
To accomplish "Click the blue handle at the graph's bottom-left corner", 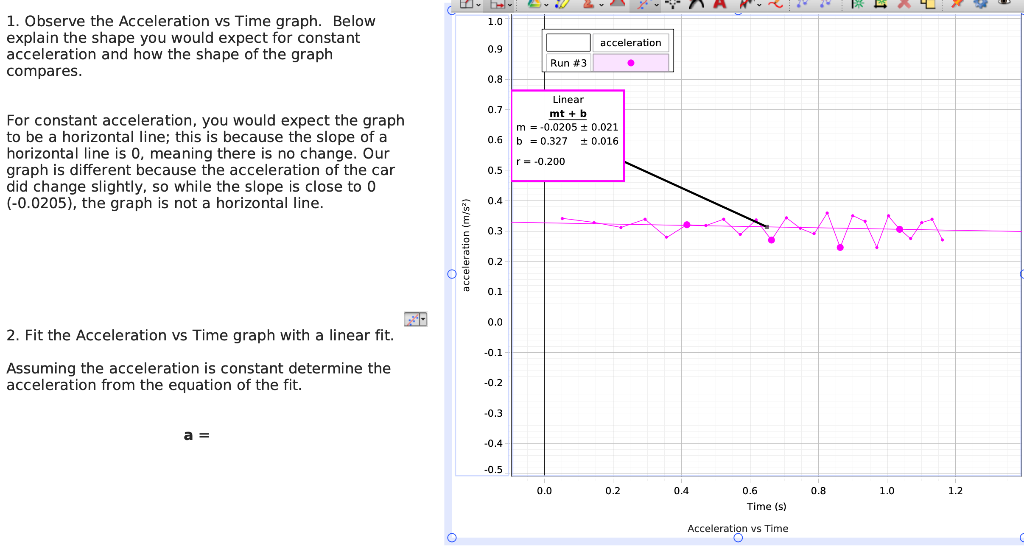I will click(451, 537).
